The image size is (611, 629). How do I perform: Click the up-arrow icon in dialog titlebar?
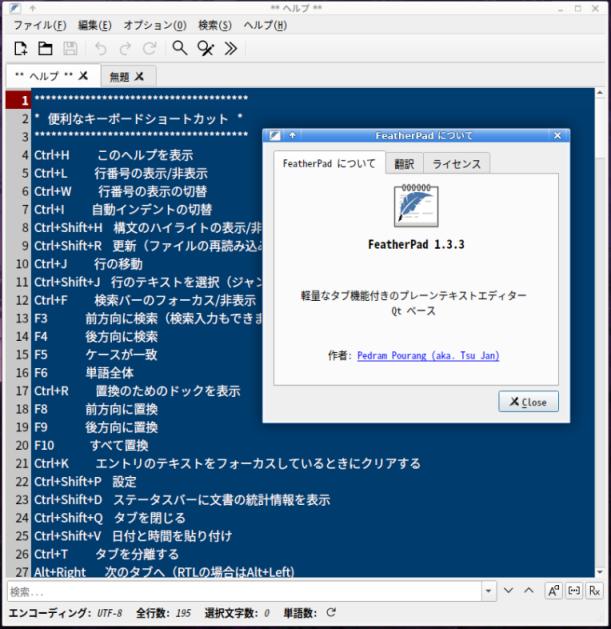click(x=292, y=136)
